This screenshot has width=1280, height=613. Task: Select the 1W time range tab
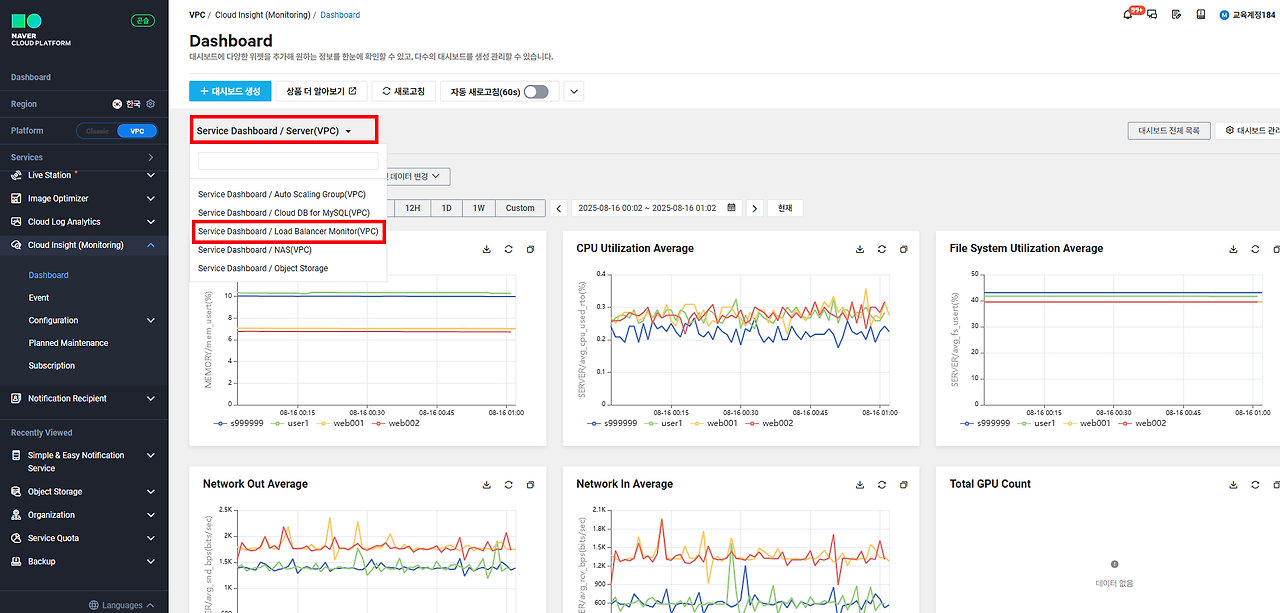pos(478,208)
